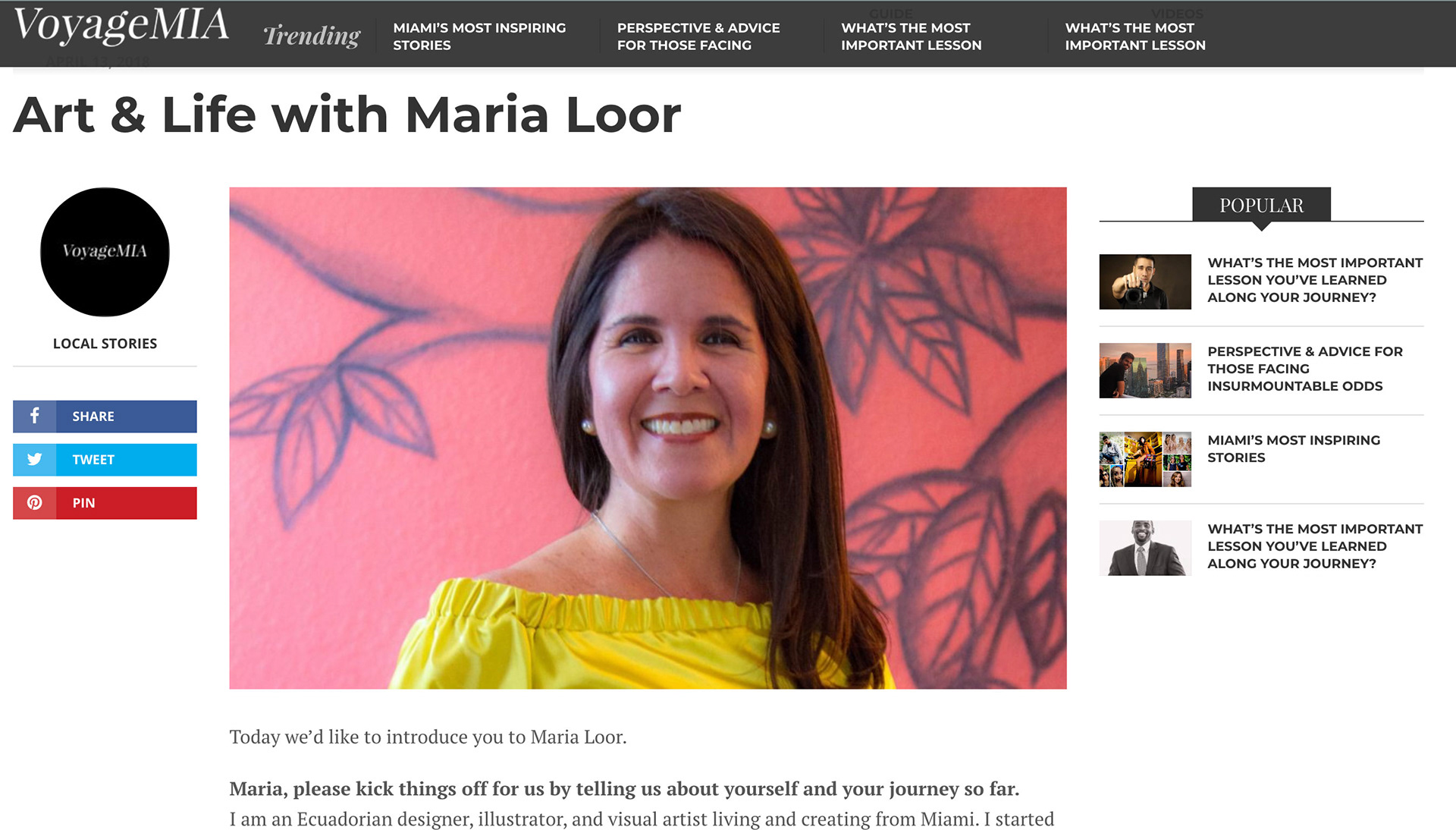Open Miami's Most Inspiring Stories in trending bar
1456x830 pixels.
coord(479,36)
